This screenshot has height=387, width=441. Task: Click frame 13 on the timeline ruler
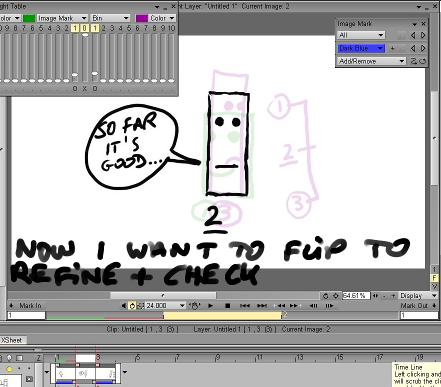[x=299, y=358]
